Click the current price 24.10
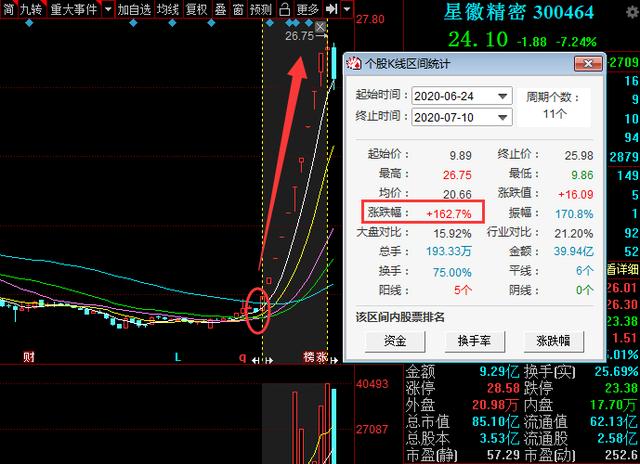This screenshot has width=640, height=464. click(x=478, y=40)
